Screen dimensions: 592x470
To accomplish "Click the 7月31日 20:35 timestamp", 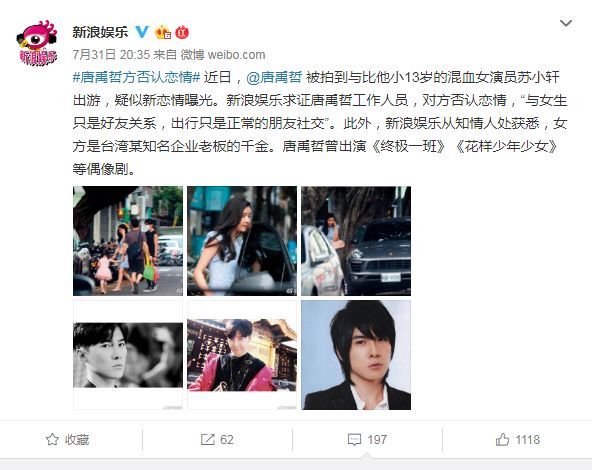I will tap(111, 55).
